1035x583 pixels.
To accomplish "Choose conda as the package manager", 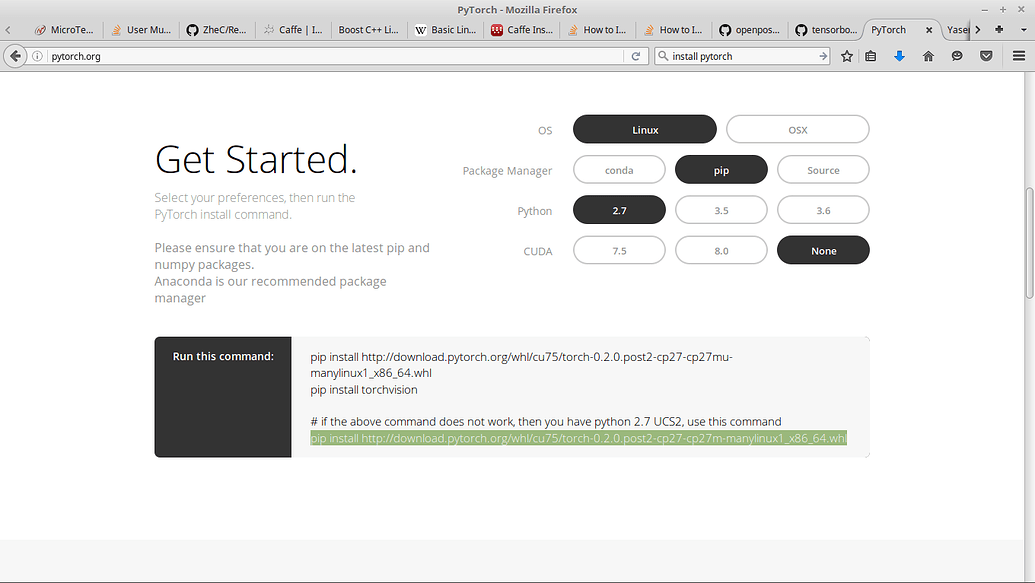I will [619, 170].
